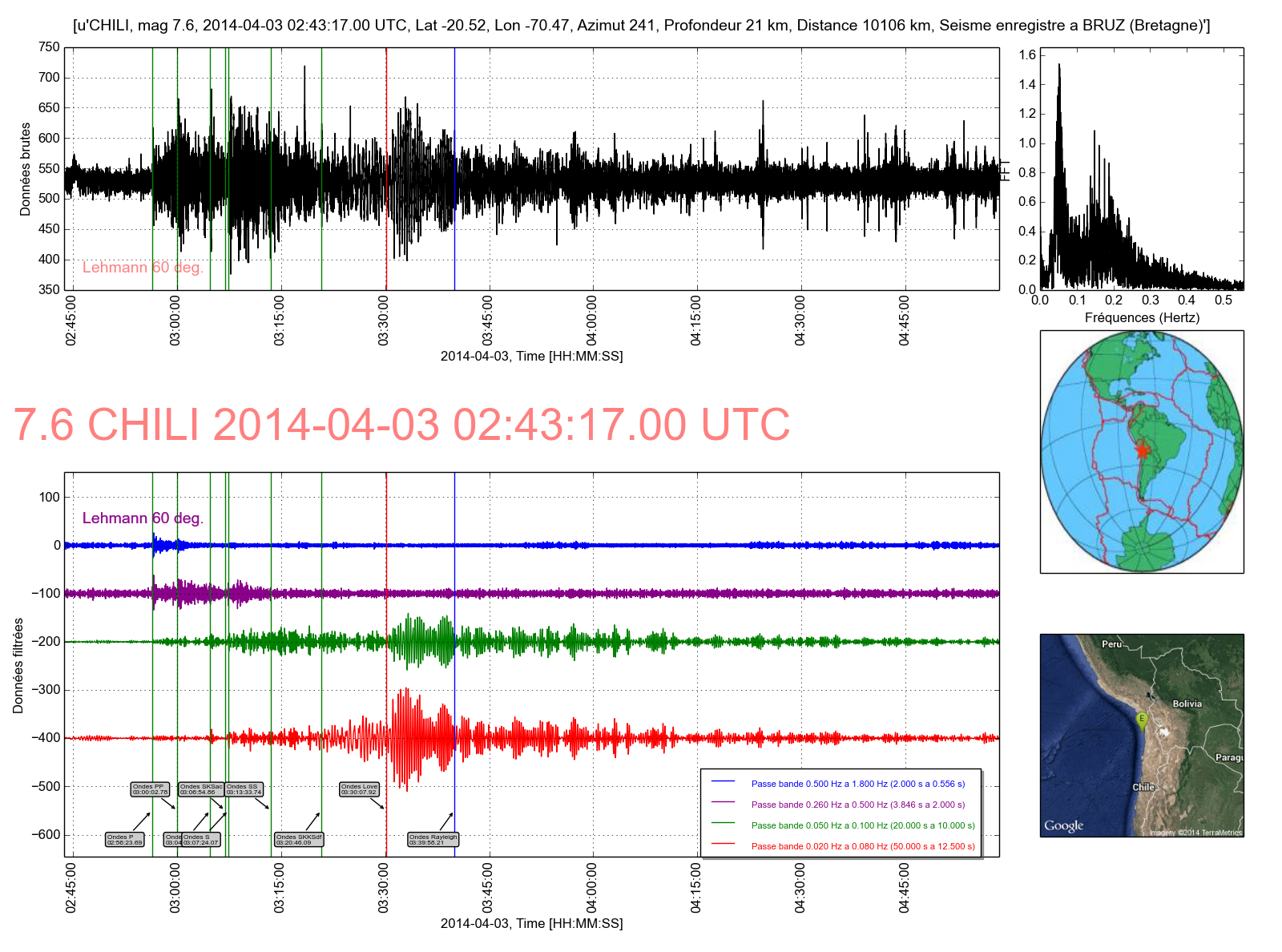This screenshot has width=1282, height=952.
Task: Click the 'Ondes SKKSdf' annotation label
Action: [299, 840]
